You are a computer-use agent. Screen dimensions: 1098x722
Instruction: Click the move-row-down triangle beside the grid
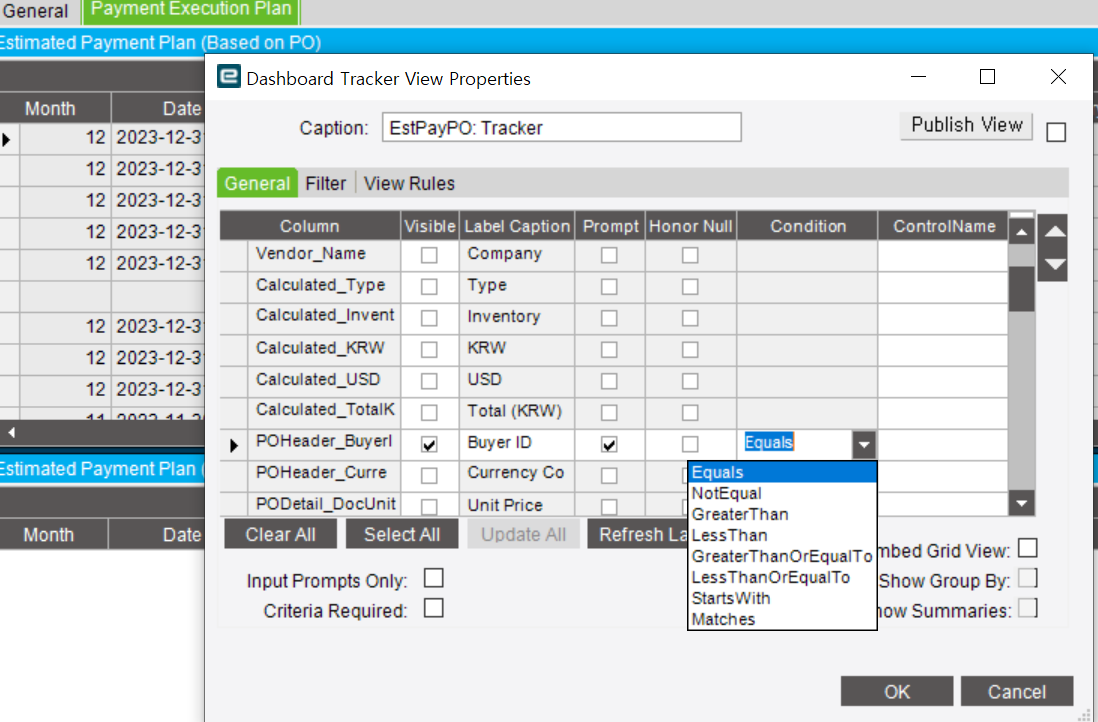coord(1053,264)
